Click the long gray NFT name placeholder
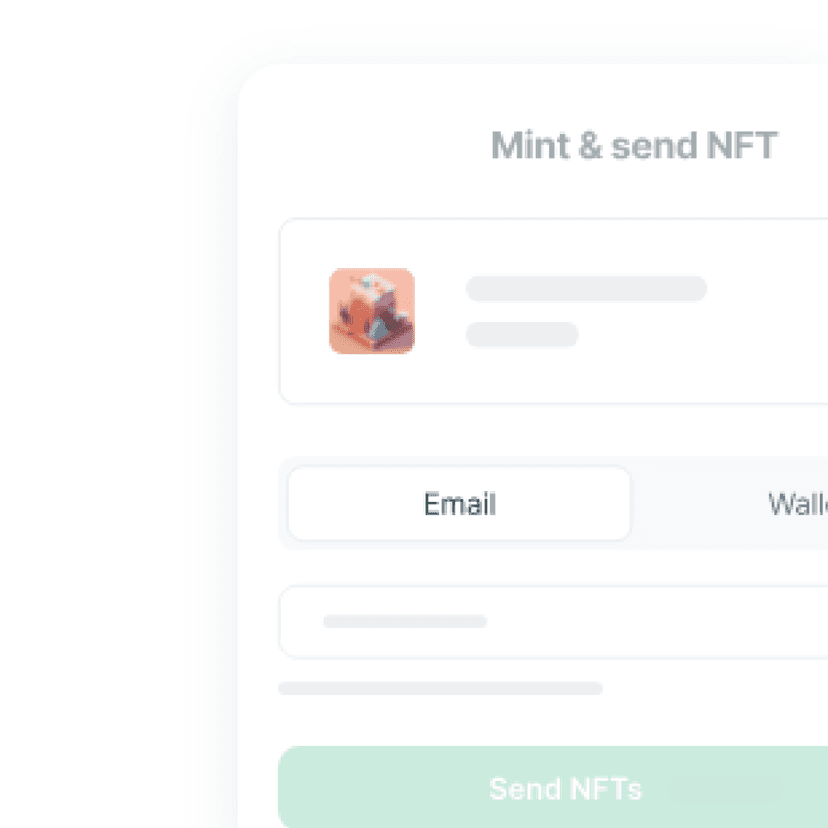828x828 pixels. 586,289
